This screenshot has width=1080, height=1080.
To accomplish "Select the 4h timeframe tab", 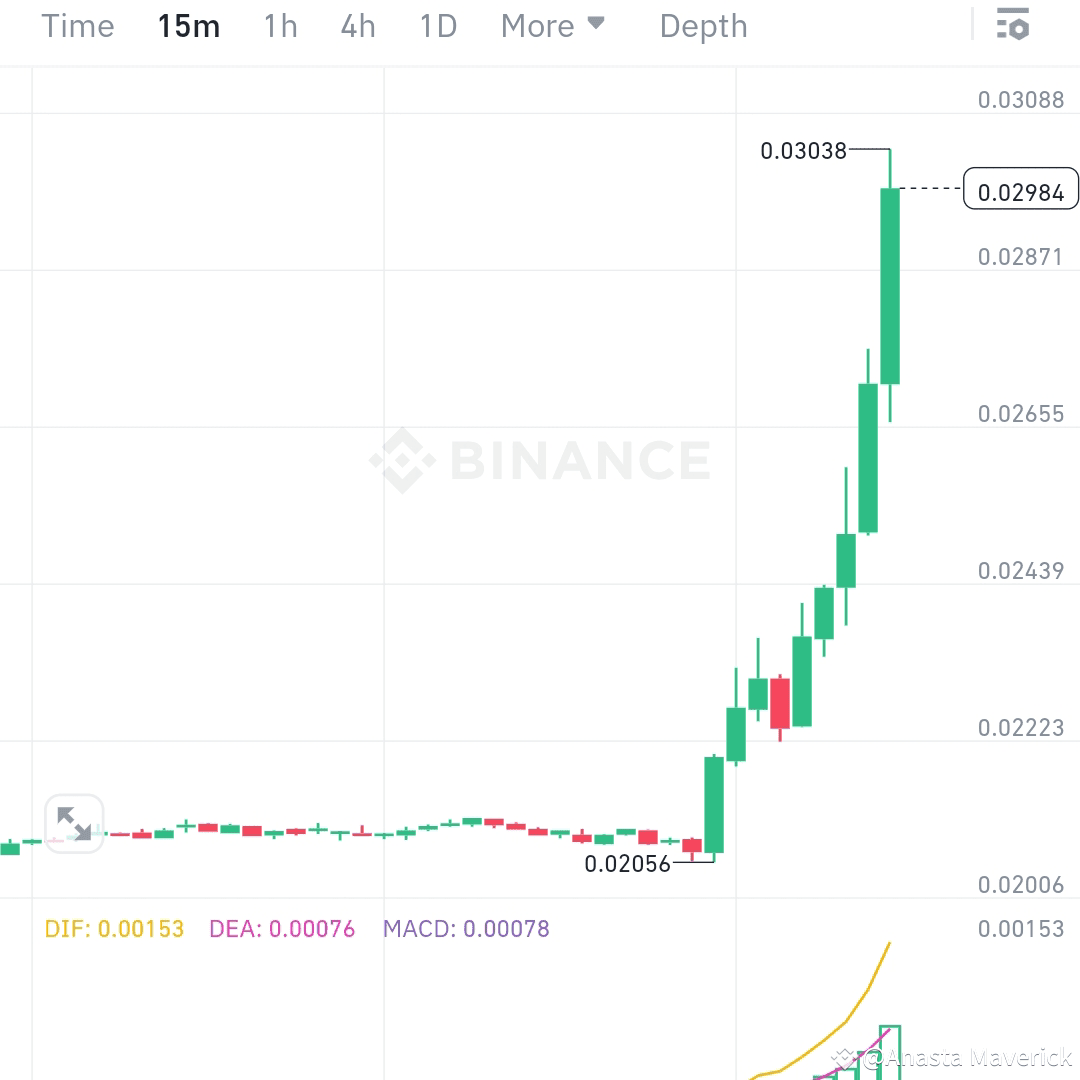I will [x=357, y=26].
